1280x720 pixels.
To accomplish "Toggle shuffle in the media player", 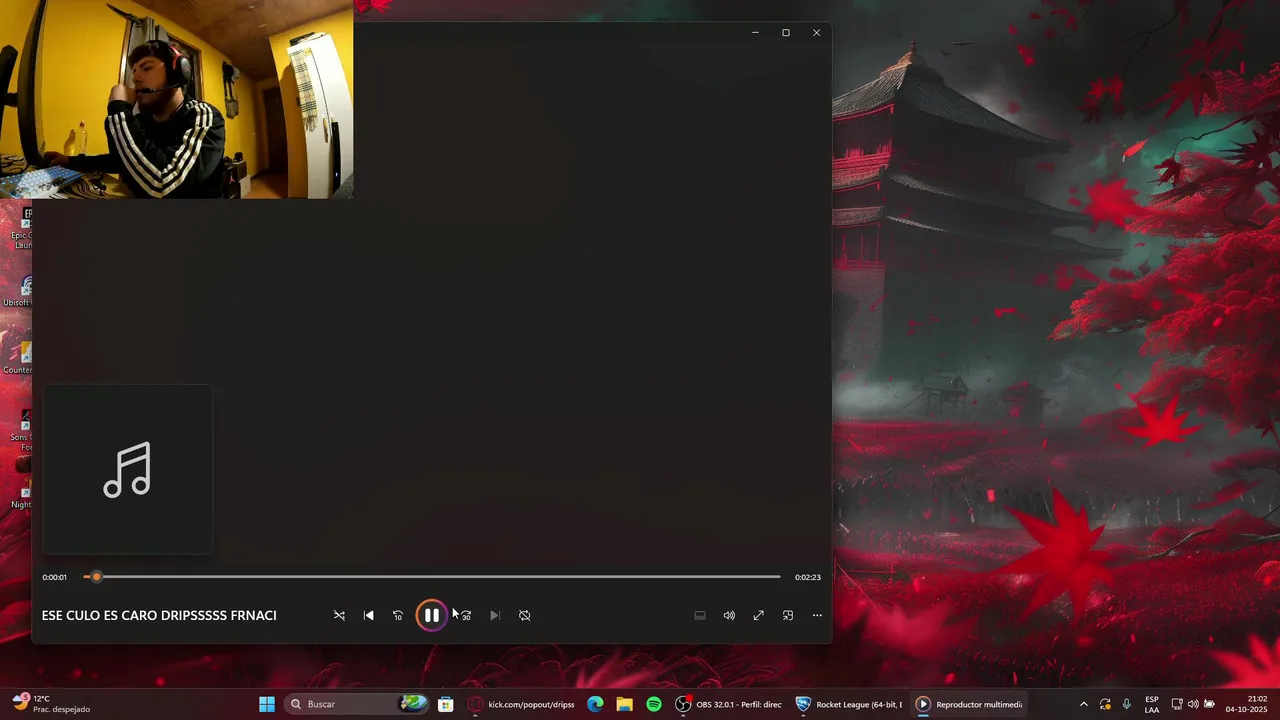I will pyautogui.click(x=339, y=615).
